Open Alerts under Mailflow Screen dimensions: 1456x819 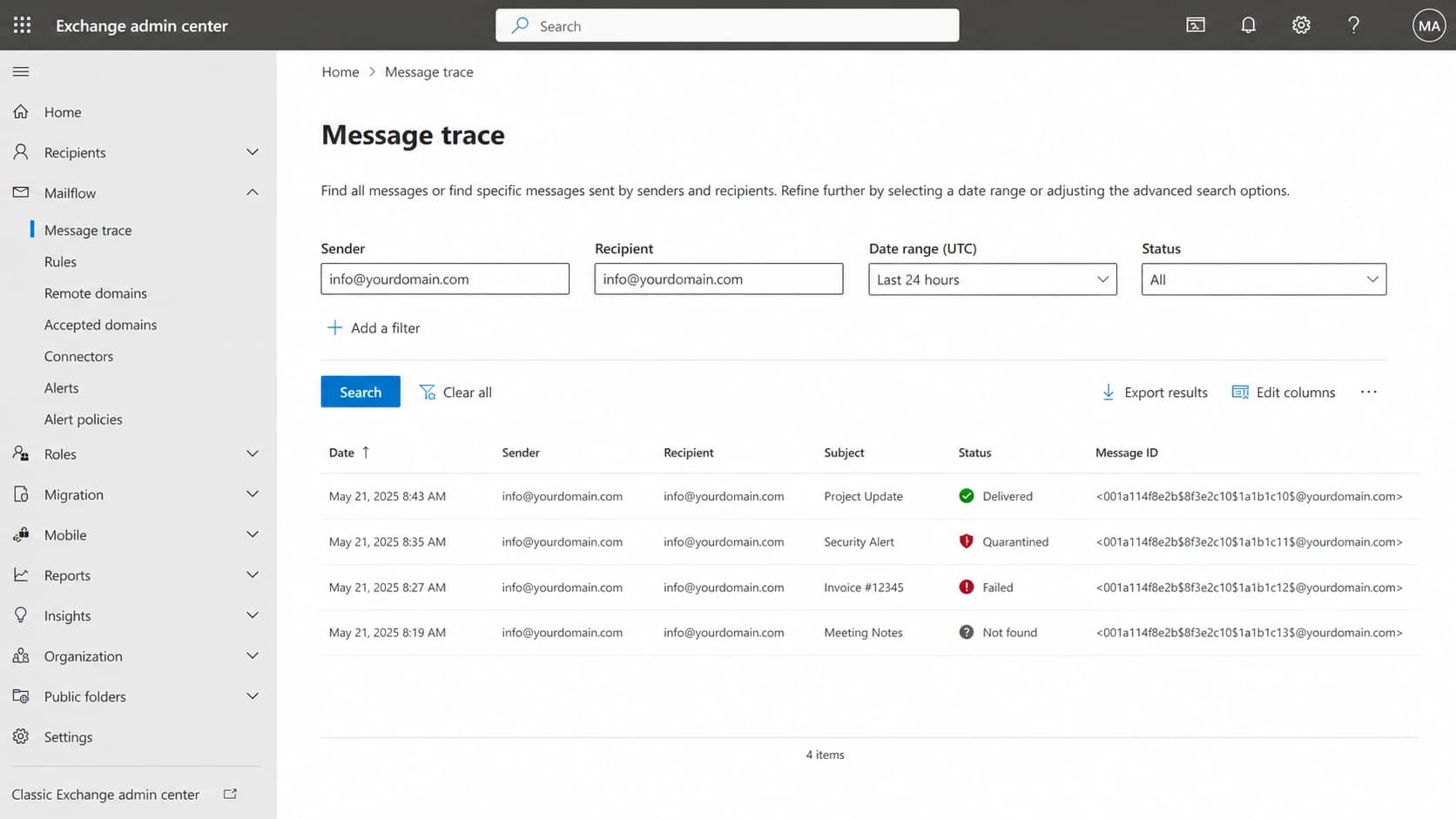(61, 387)
